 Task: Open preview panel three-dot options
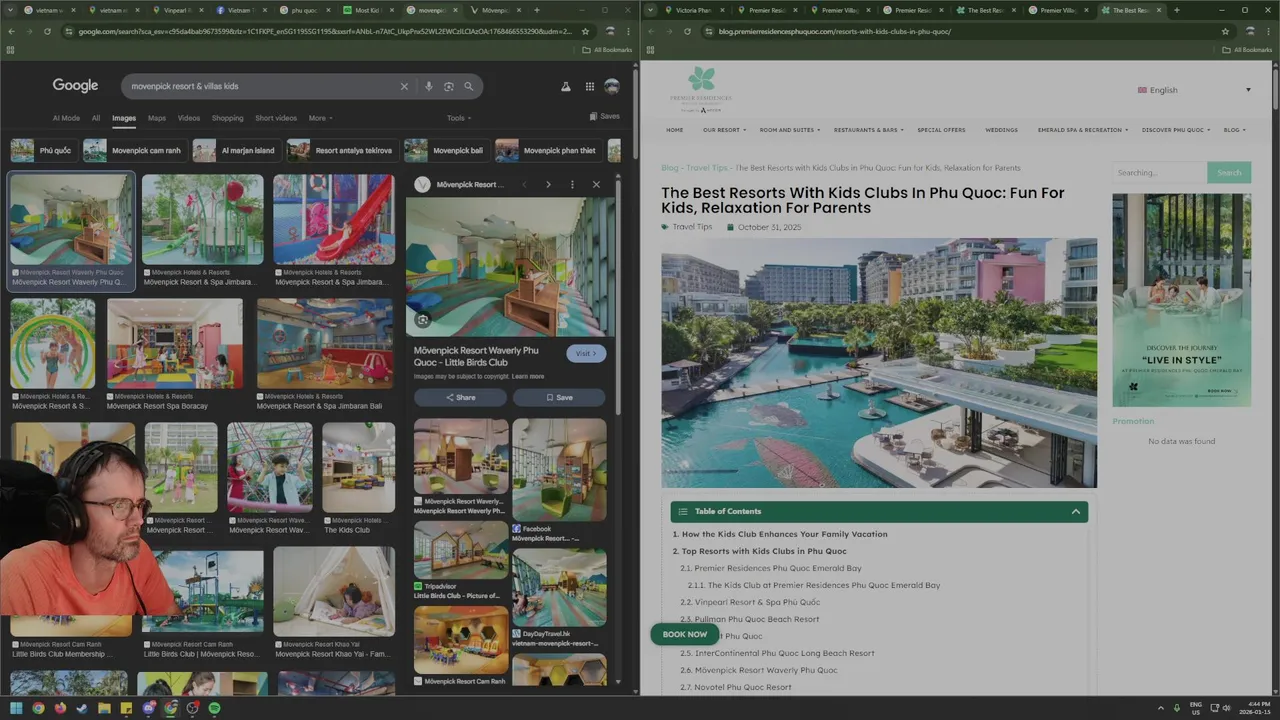coord(572,184)
